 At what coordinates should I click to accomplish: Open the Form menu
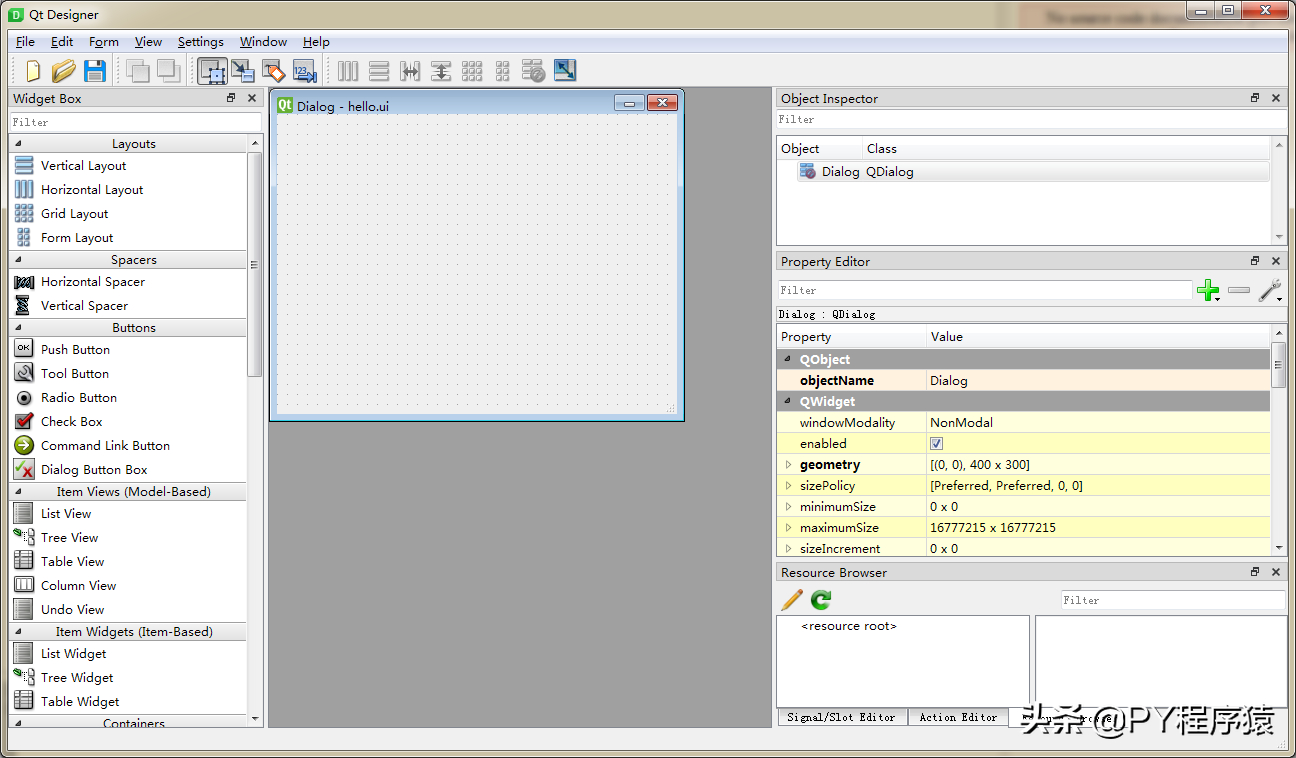104,42
